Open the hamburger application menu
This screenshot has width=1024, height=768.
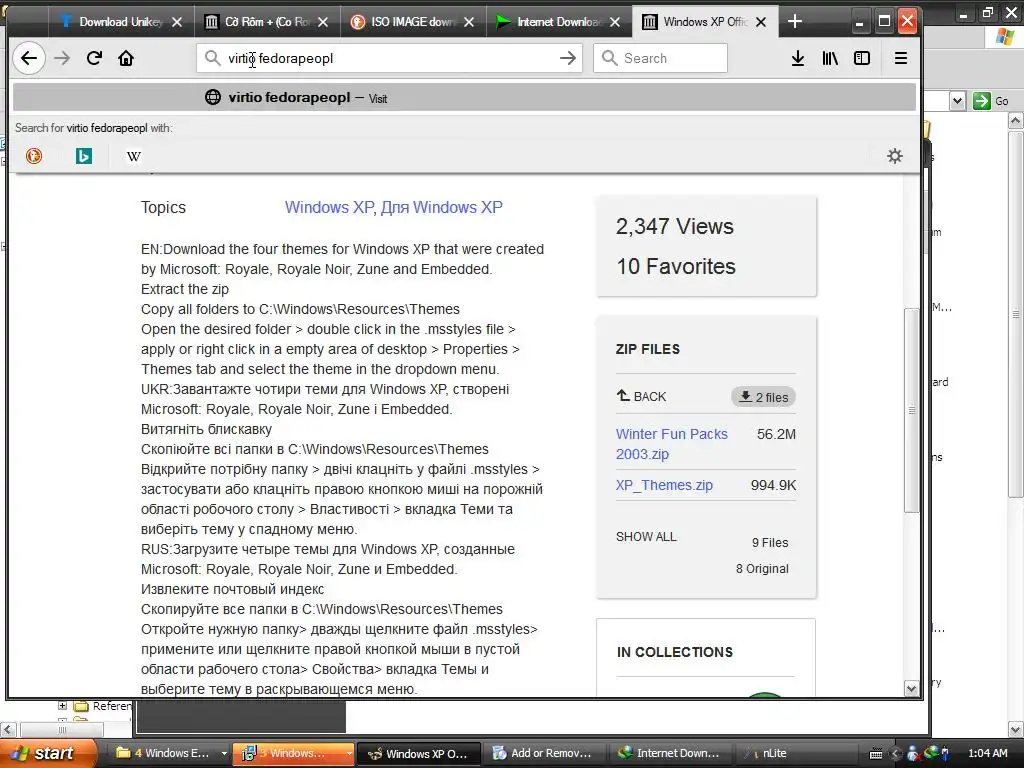click(x=901, y=58)
